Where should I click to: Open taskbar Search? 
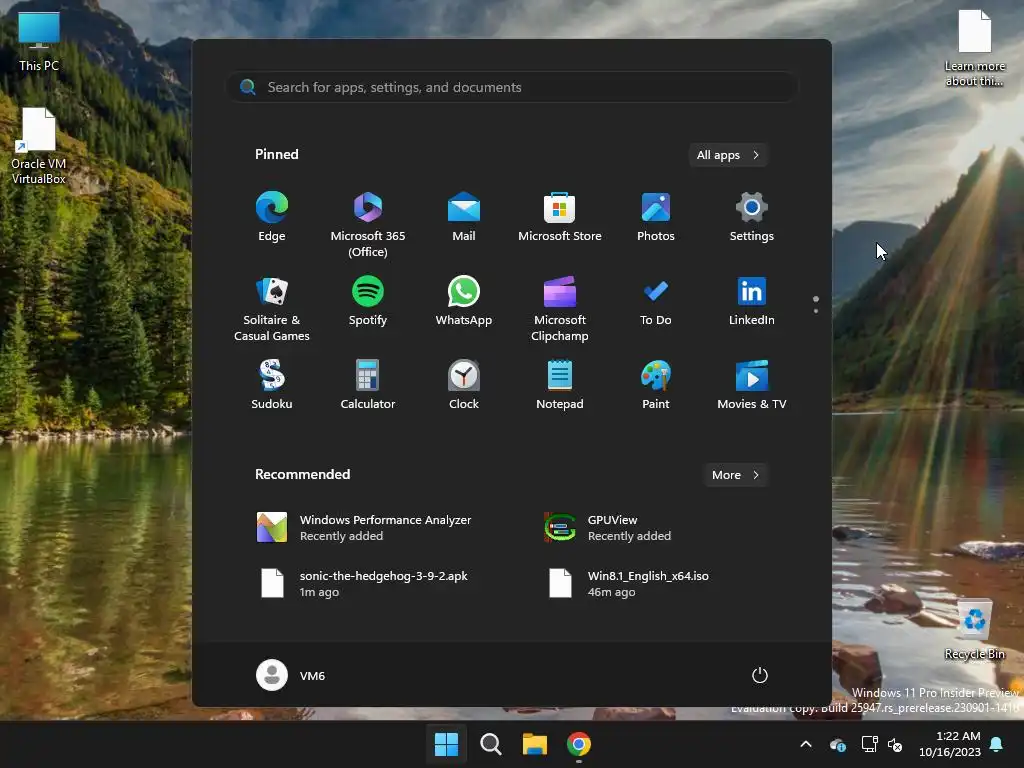pyautogui.click(x=490, y=744)
